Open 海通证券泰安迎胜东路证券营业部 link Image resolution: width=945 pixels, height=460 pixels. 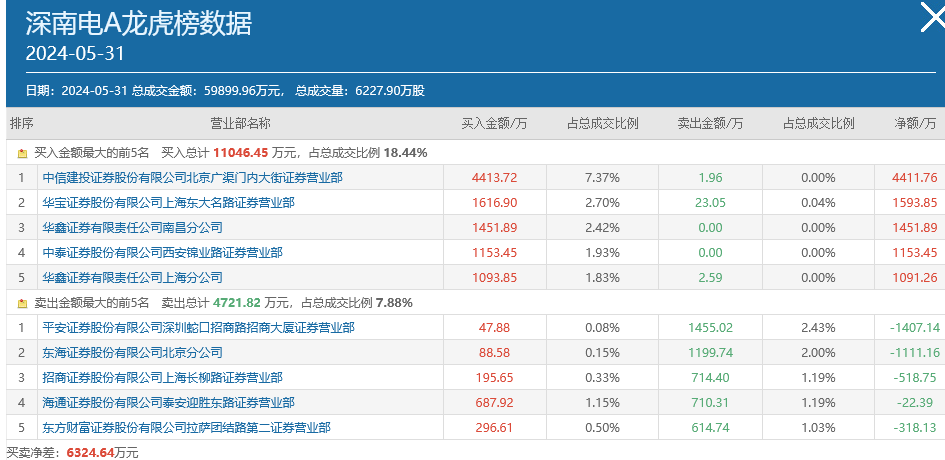click(169, 402)
